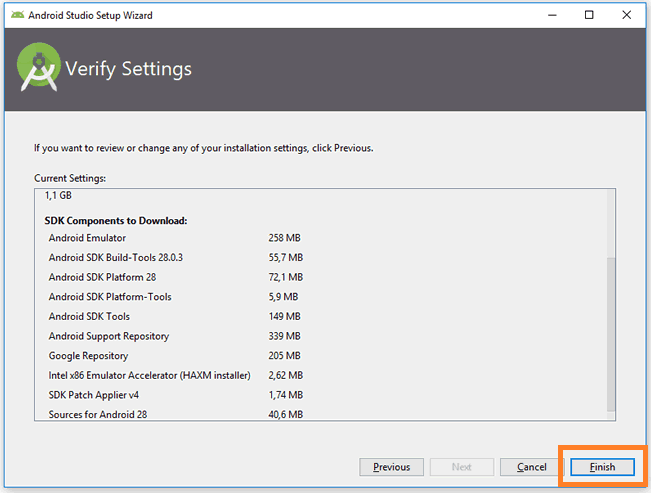This screenshot has width=651, height=493.
Task: Click the 258 MB size value
Action: pyautogui.click(x=284, y=238)
